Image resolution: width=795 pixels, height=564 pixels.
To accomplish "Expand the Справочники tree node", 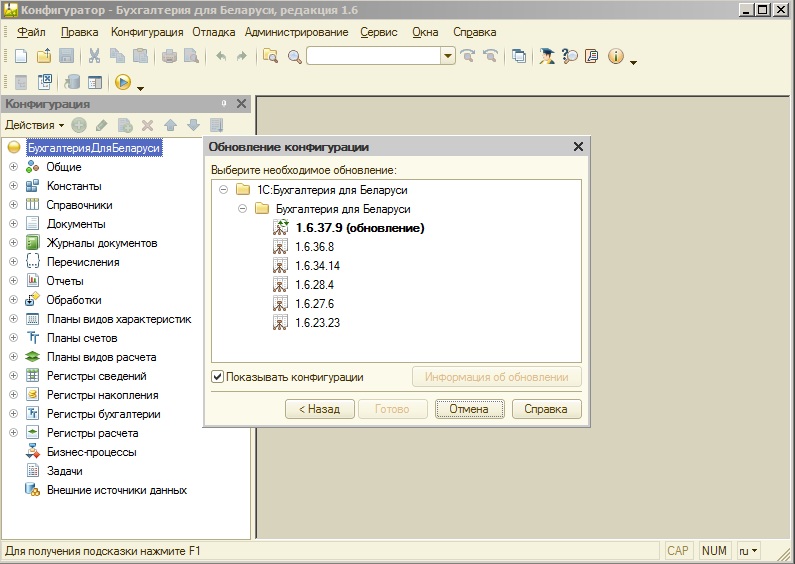I will click(x=14, y=205).
